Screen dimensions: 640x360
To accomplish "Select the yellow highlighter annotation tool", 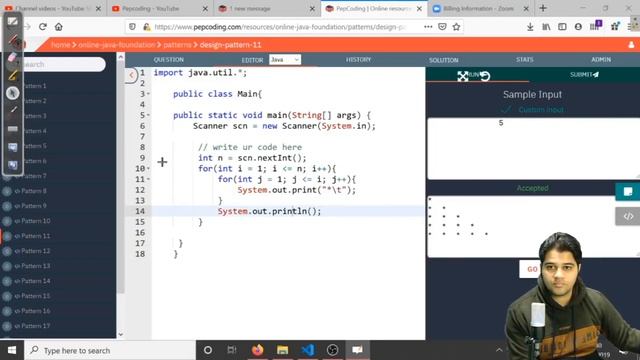I will pos(13,75).
